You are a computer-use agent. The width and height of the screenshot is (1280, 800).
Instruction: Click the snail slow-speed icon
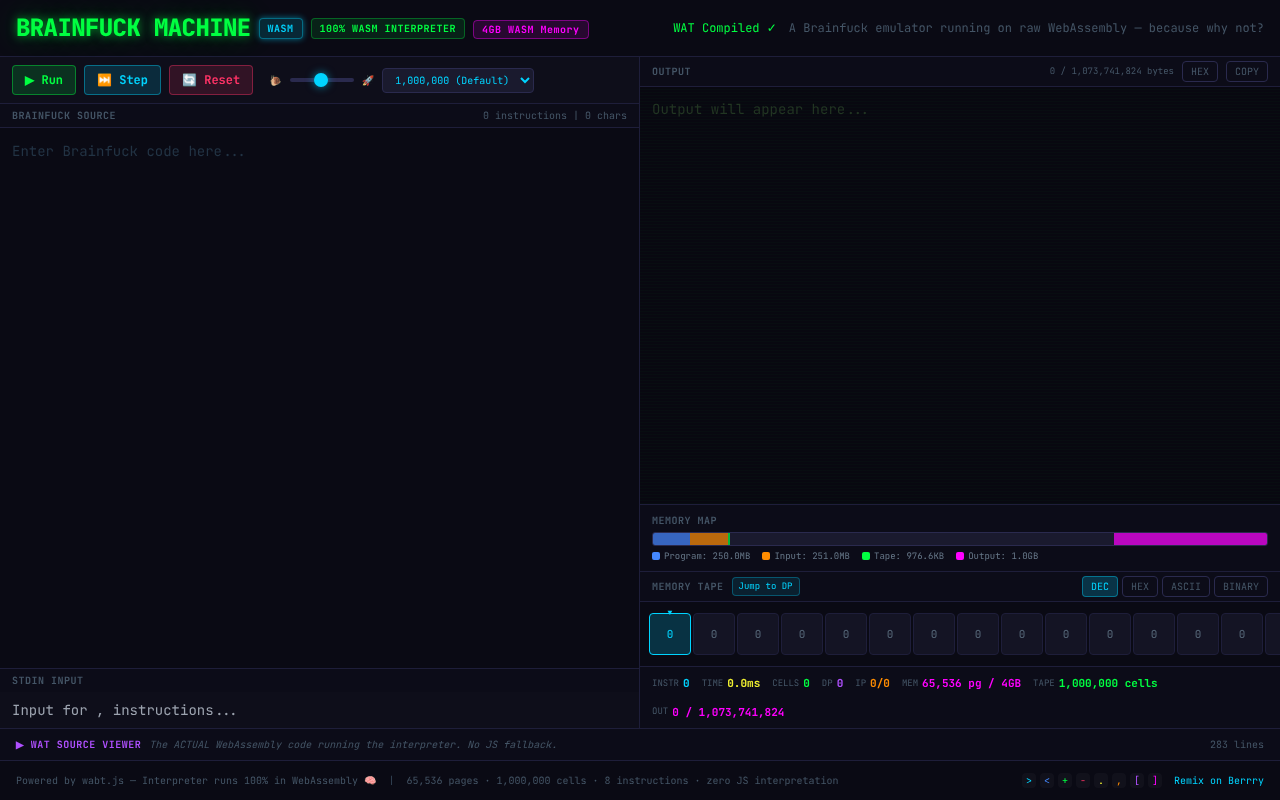275,81
